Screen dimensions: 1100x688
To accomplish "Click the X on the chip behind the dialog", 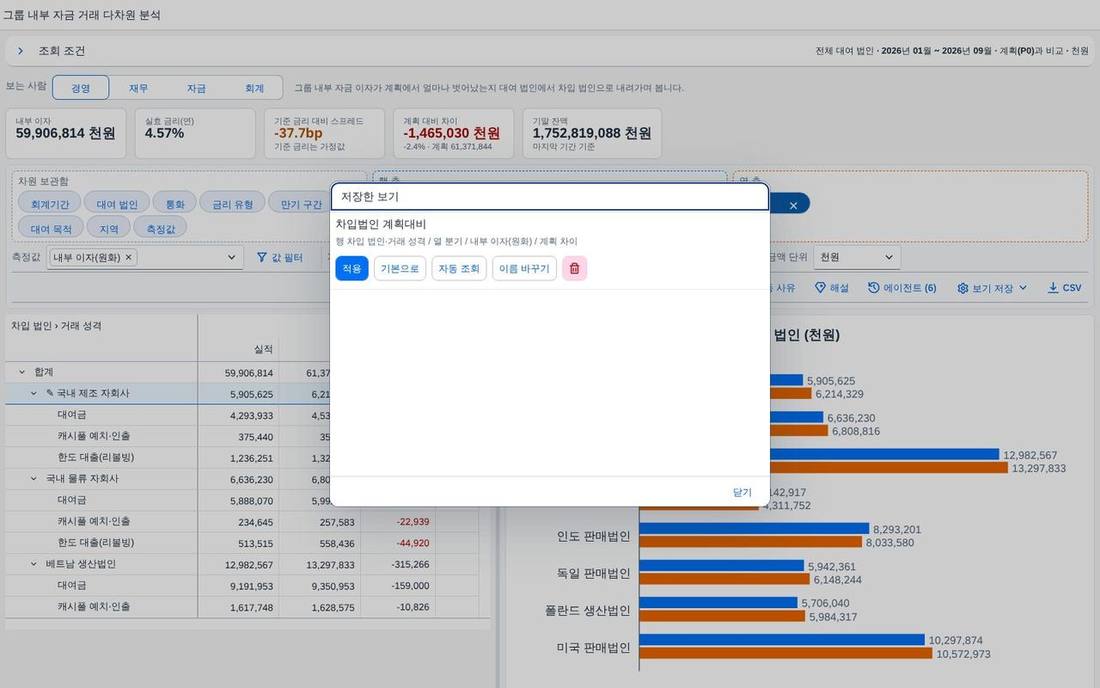I will tap(793, 205).
